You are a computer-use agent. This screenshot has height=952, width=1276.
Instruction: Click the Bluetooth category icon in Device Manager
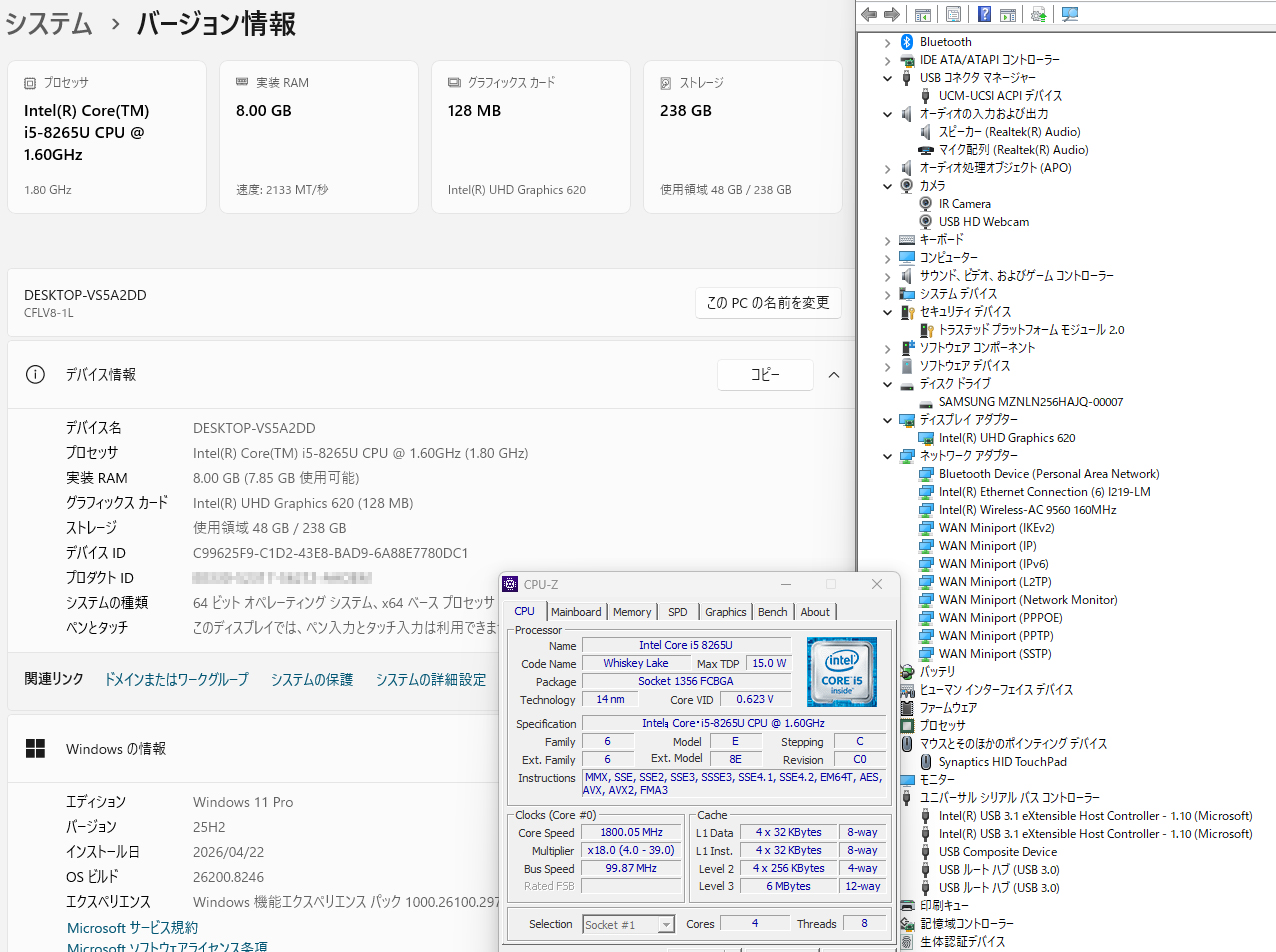[x=907, y=42]
